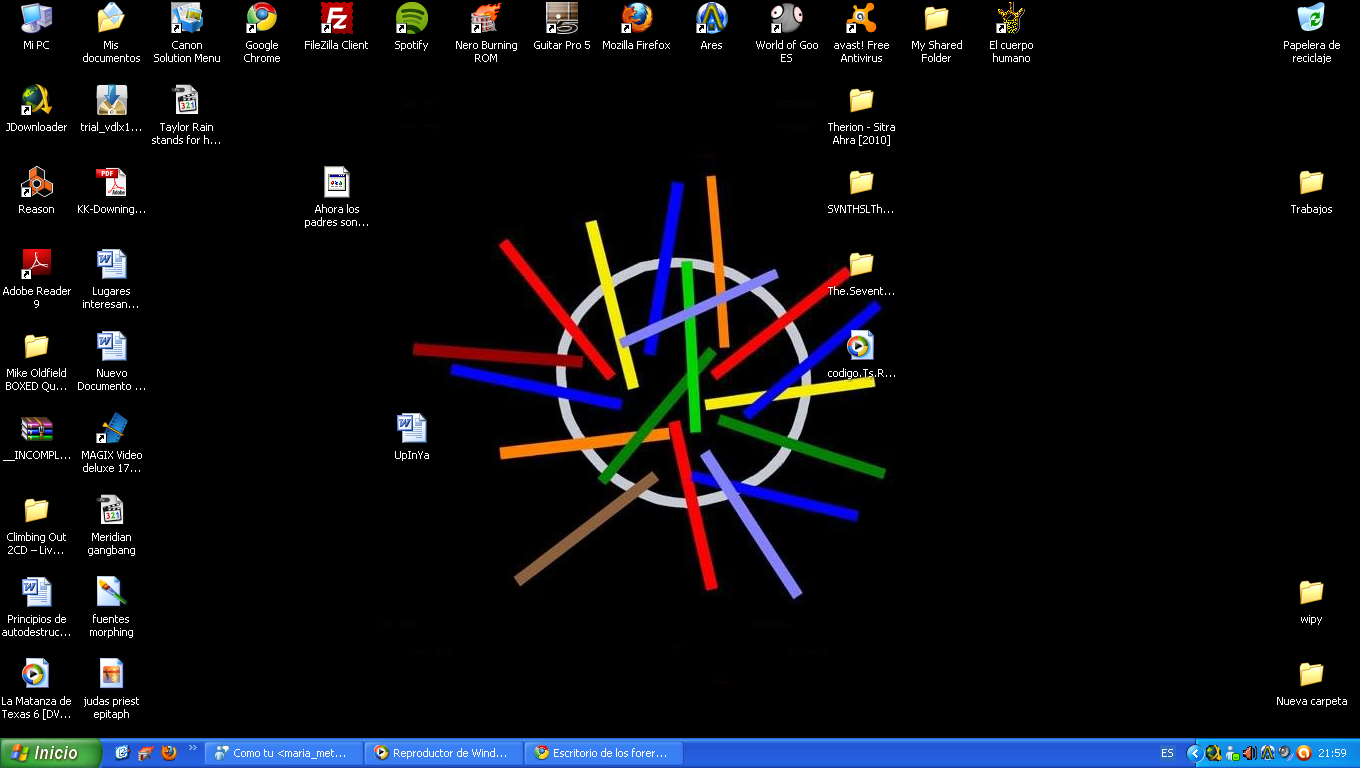Launch the MAGIX Video deluxe 17 shortcut
Image resolution: width=1360 pixels, height=768 pixels.
coord(111,444)
